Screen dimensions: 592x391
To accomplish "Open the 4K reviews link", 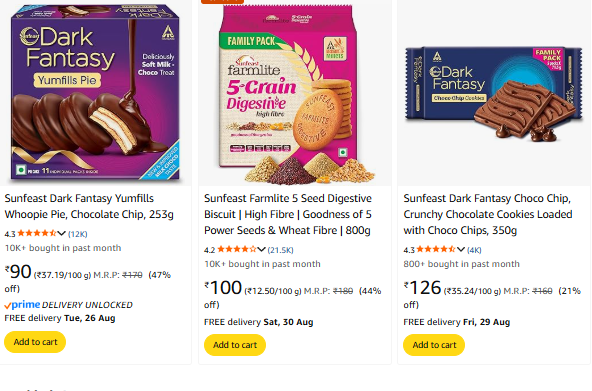I will point(474,250).
